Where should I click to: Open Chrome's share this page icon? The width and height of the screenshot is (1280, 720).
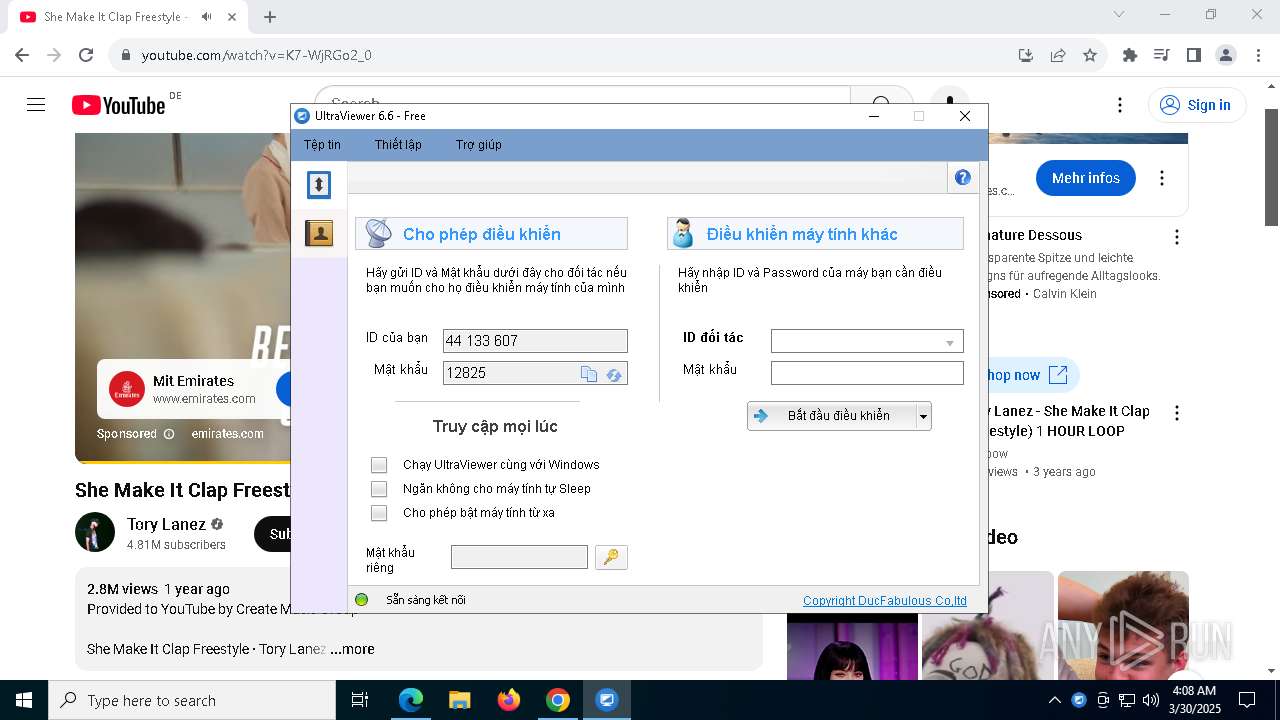[x=1058, y=55]
